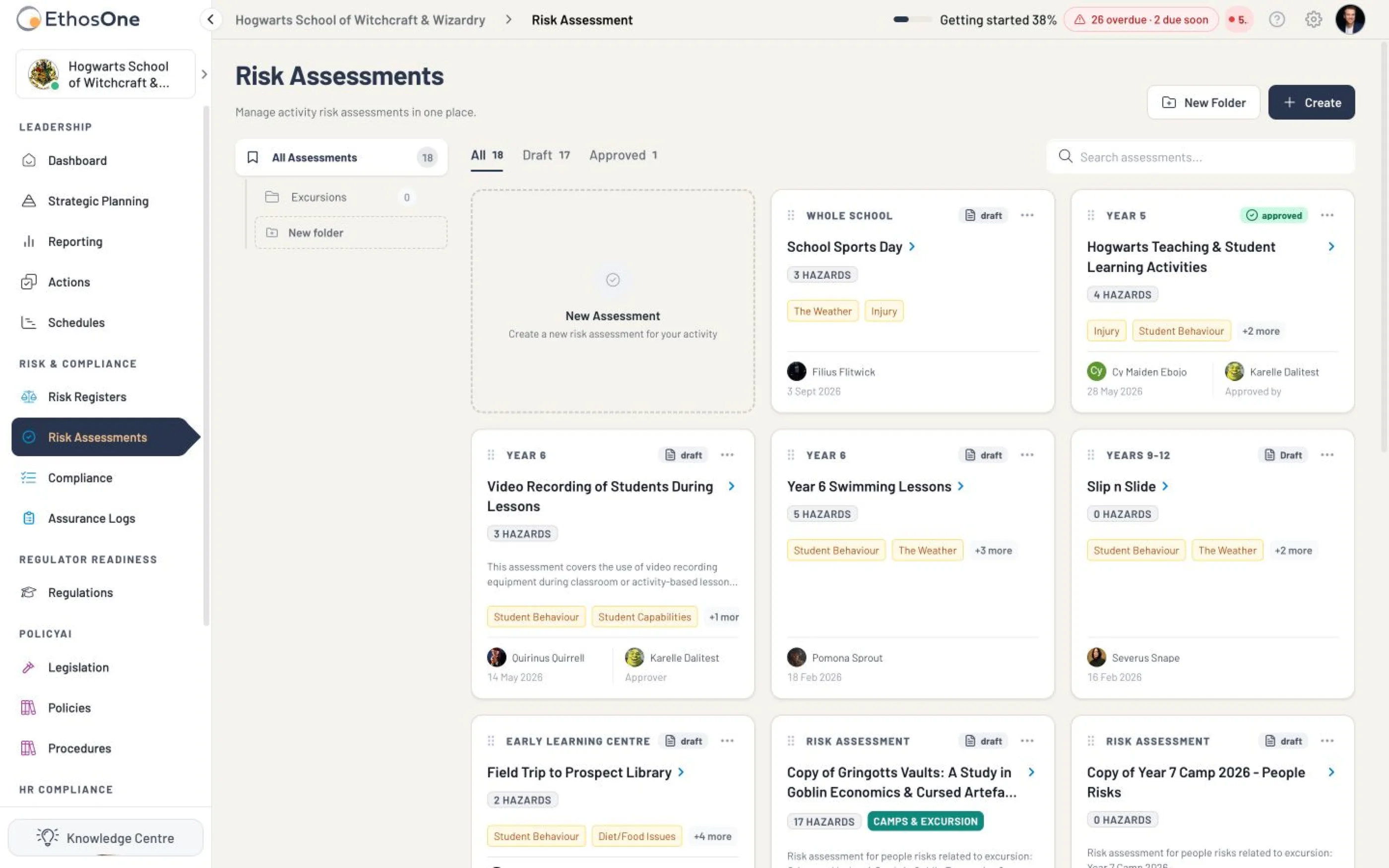
Task: Click Getting started 38% progress bar
Action: 975,19
